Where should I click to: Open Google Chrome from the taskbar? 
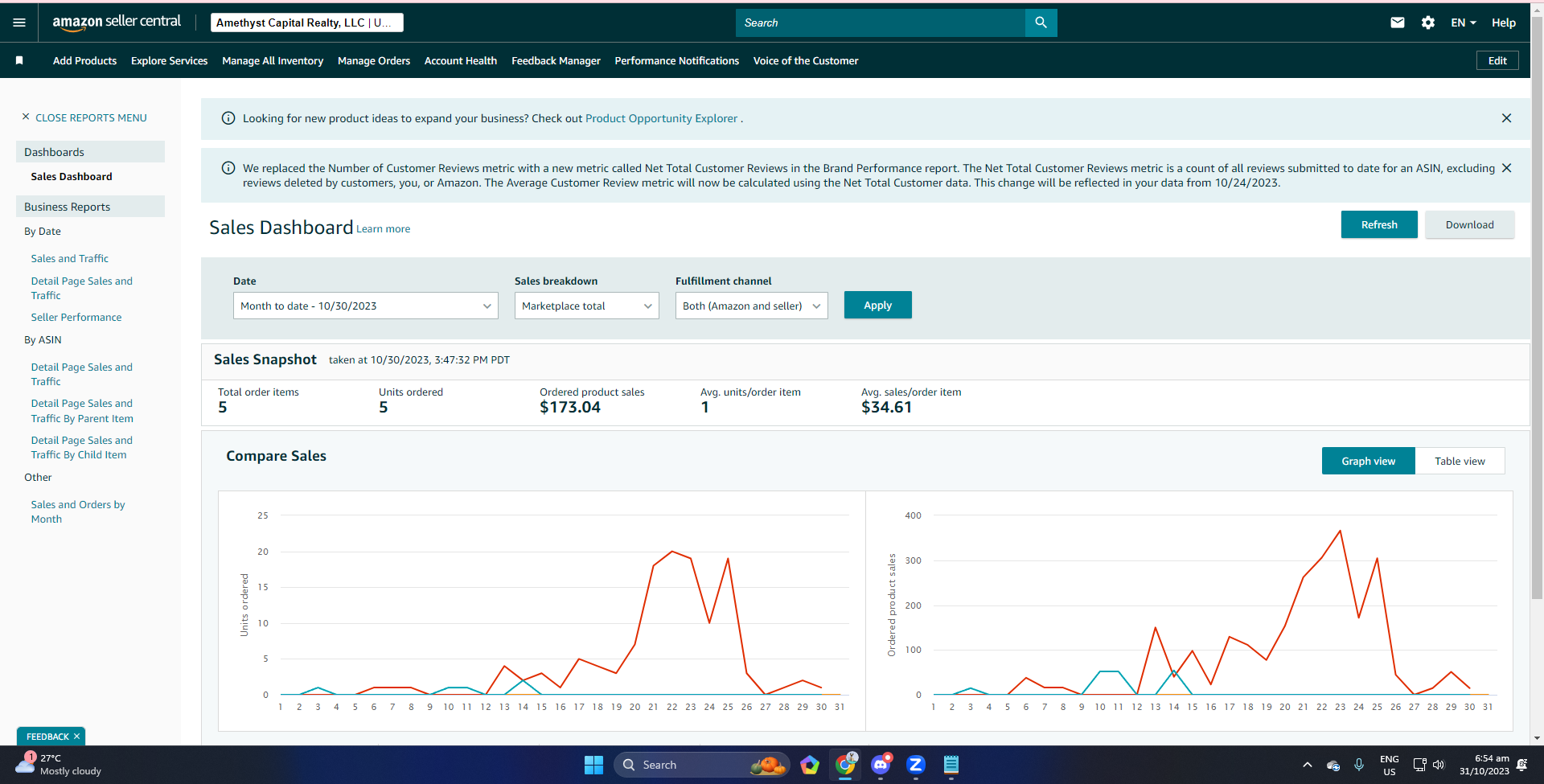pyautogui.click(x=845, y=765)
